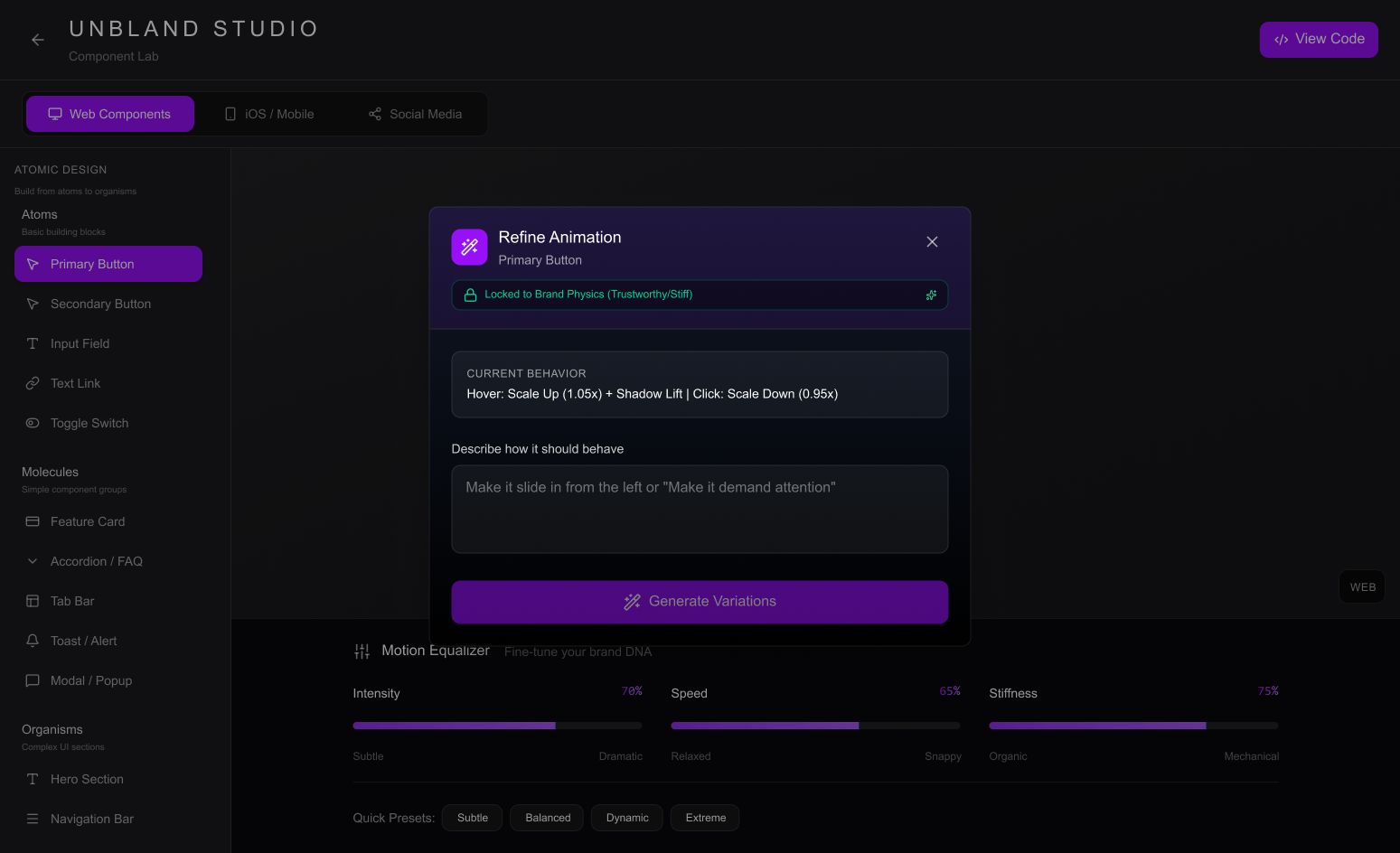Click the back arrow icon
This screenshot has height=853, width=1400.
(37, 40)
